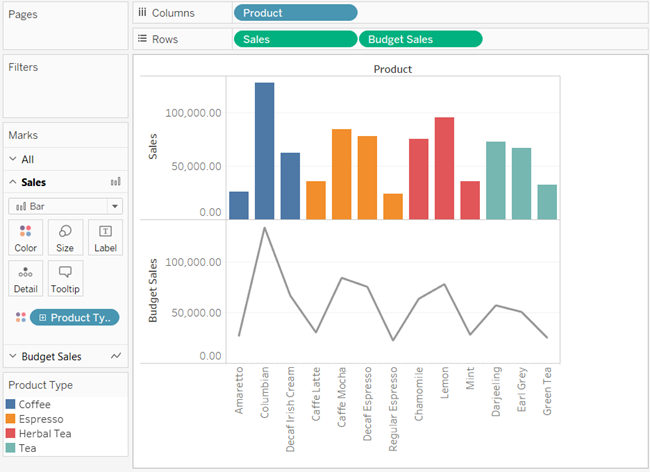Image resolution: width=650 pixels, height=472 pixels.
Task: Click the Tea legend entry
Action: point(21,448)
